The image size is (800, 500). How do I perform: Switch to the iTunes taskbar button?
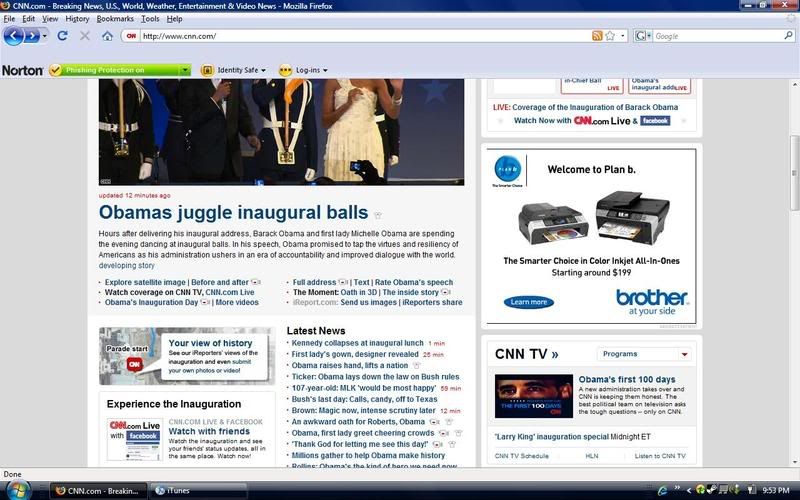pos(199,491)
